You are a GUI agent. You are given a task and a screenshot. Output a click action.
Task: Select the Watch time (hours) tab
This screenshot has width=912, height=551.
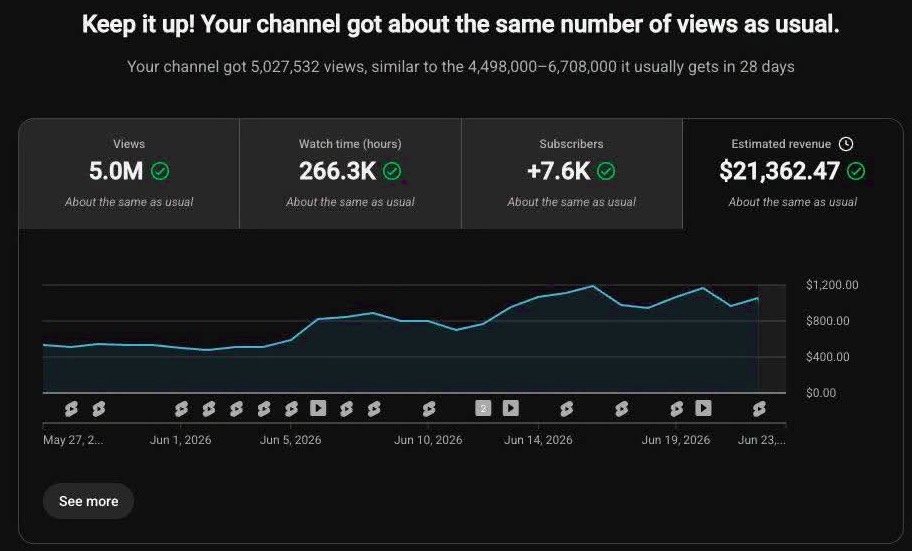350,173
